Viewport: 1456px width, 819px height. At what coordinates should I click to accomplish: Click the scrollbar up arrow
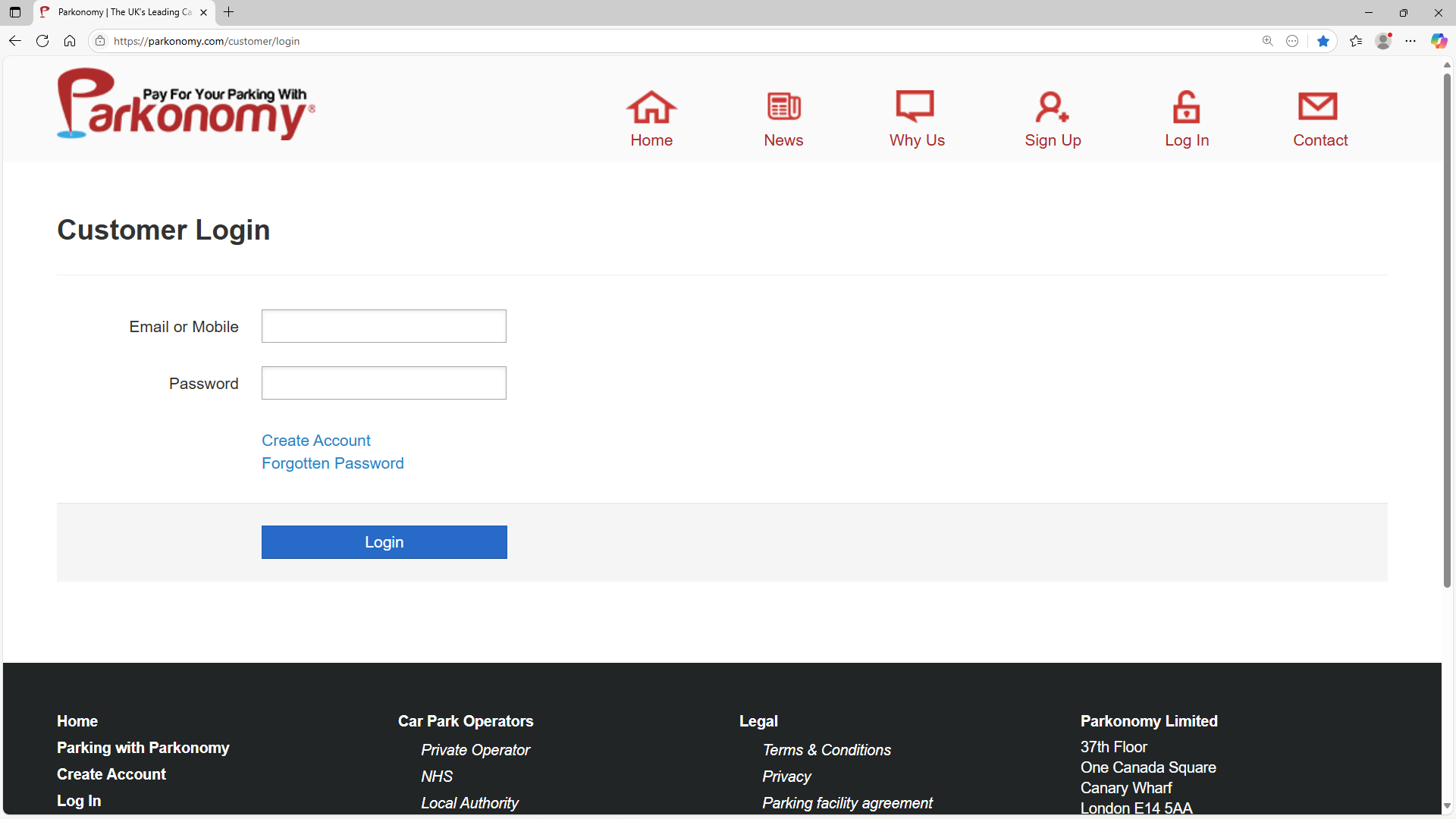point(1447,64)
